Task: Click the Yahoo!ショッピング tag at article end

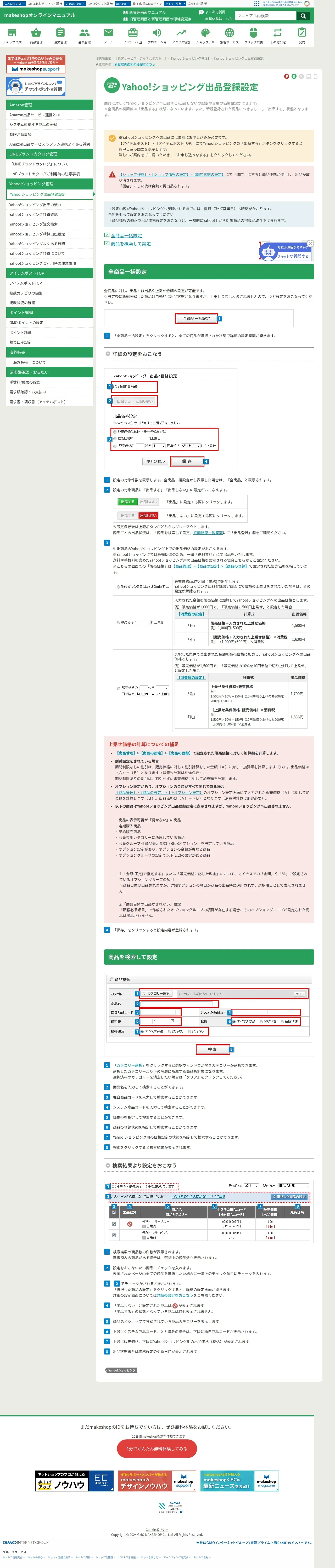Action: coord(122,1370)
